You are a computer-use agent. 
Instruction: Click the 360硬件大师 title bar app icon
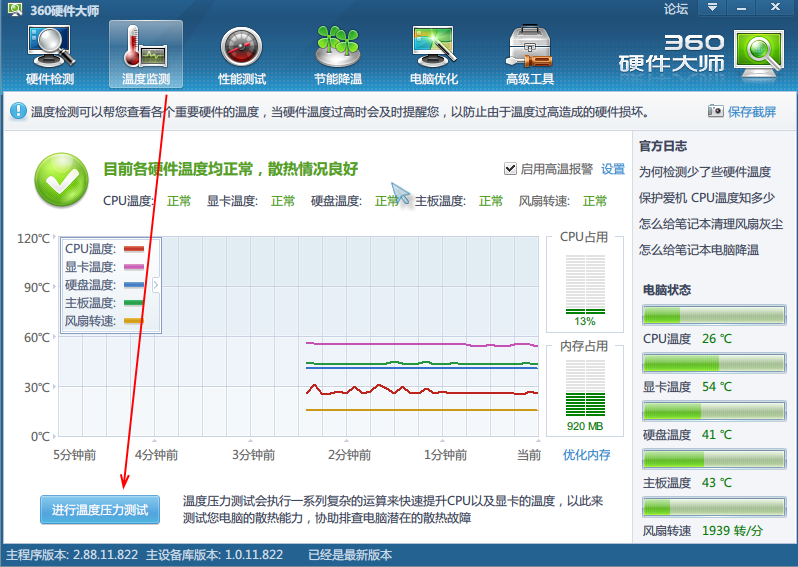tap(15, 9)
